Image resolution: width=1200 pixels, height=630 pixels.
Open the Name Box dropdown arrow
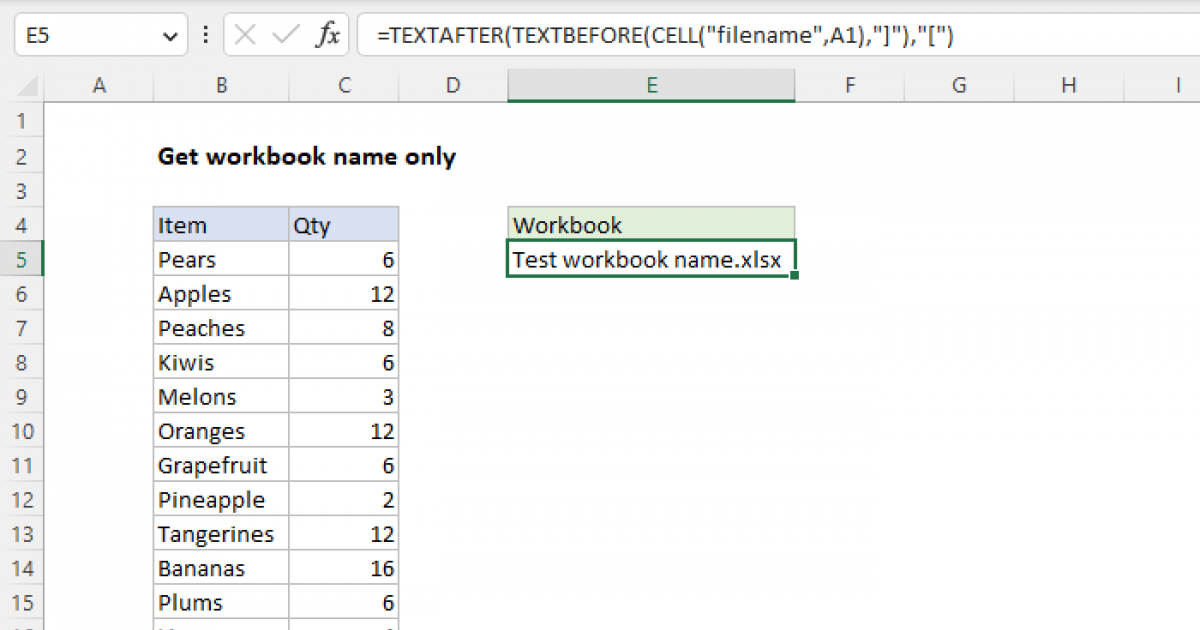pos(167,37)
